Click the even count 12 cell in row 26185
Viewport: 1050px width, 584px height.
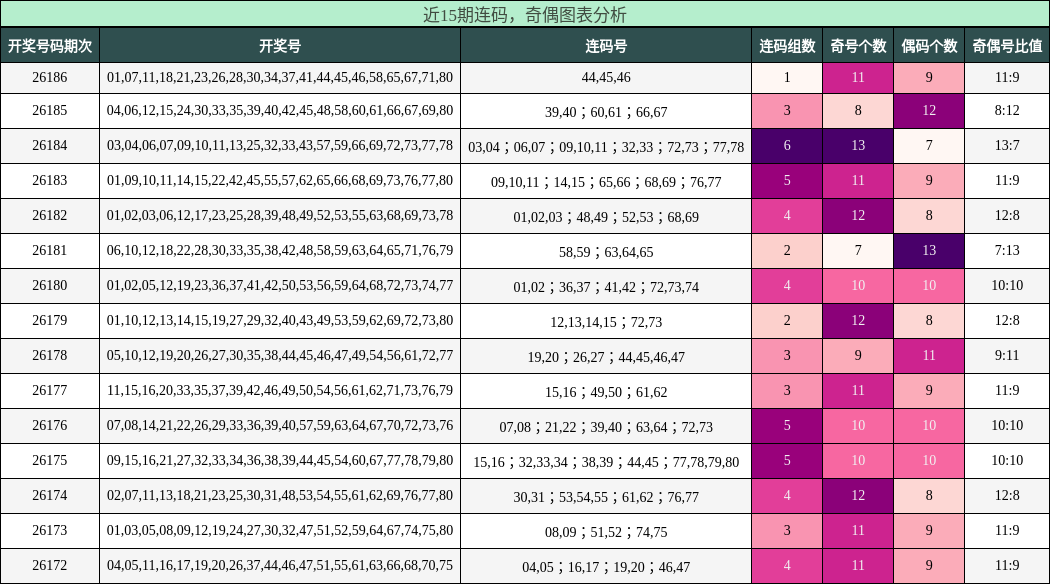[929, 111]
